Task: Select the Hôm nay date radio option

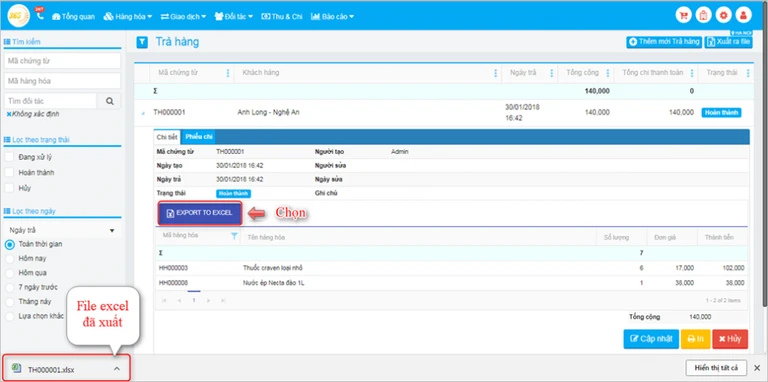Action: pyautogui.click(x=9, y=259)
